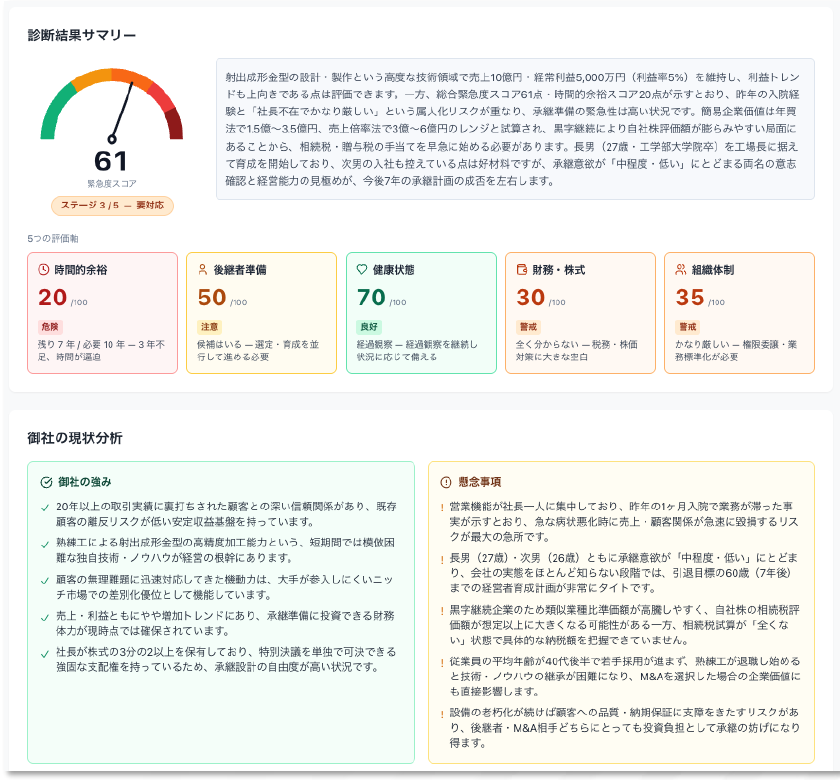Click the score 70 on the 健康状態 card
The image size is (840, 780).
tap(371, 297)
